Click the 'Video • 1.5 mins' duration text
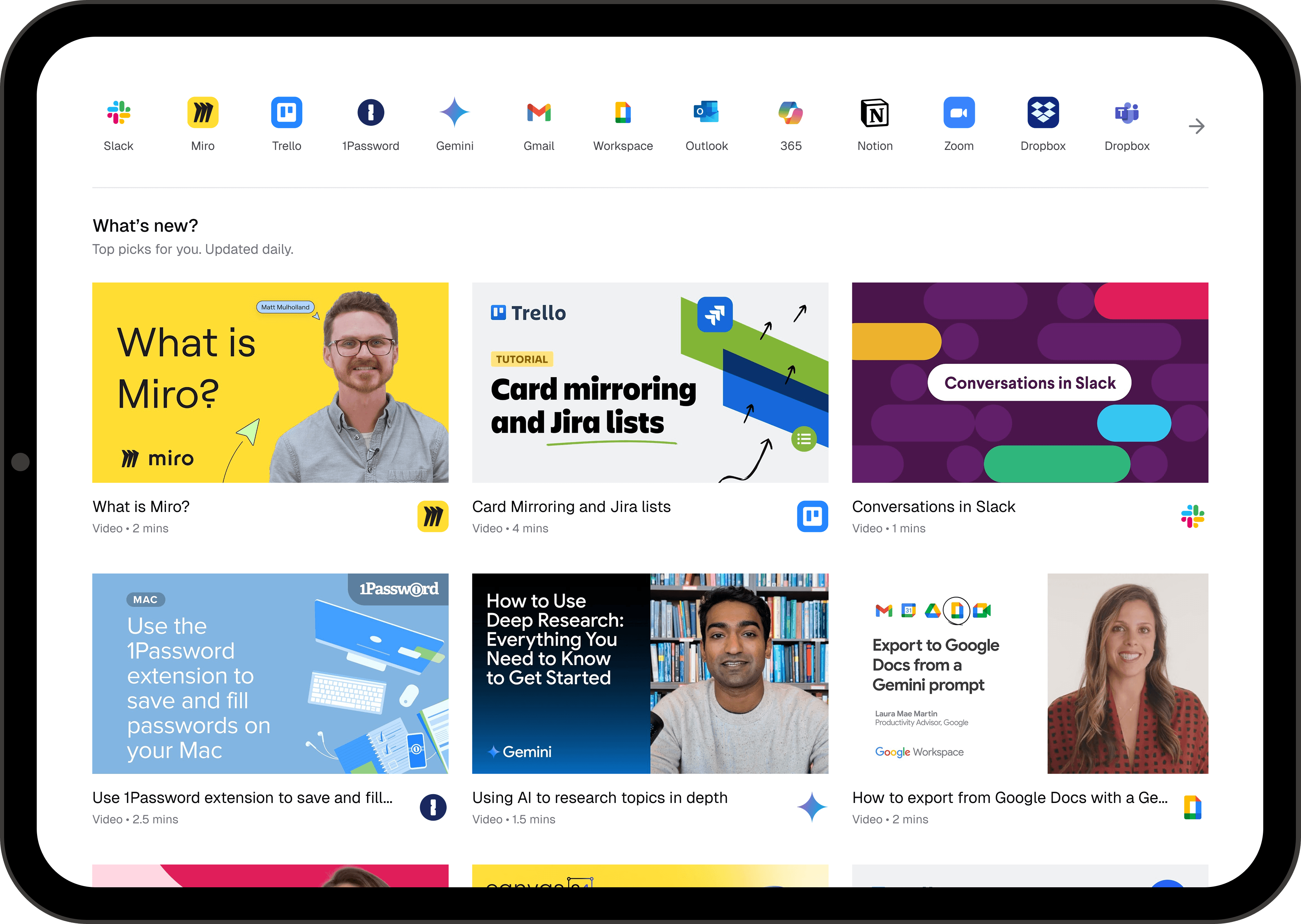Image resolution: width=1301 pixels, height=924 pixels. click(x=513, y=819)
